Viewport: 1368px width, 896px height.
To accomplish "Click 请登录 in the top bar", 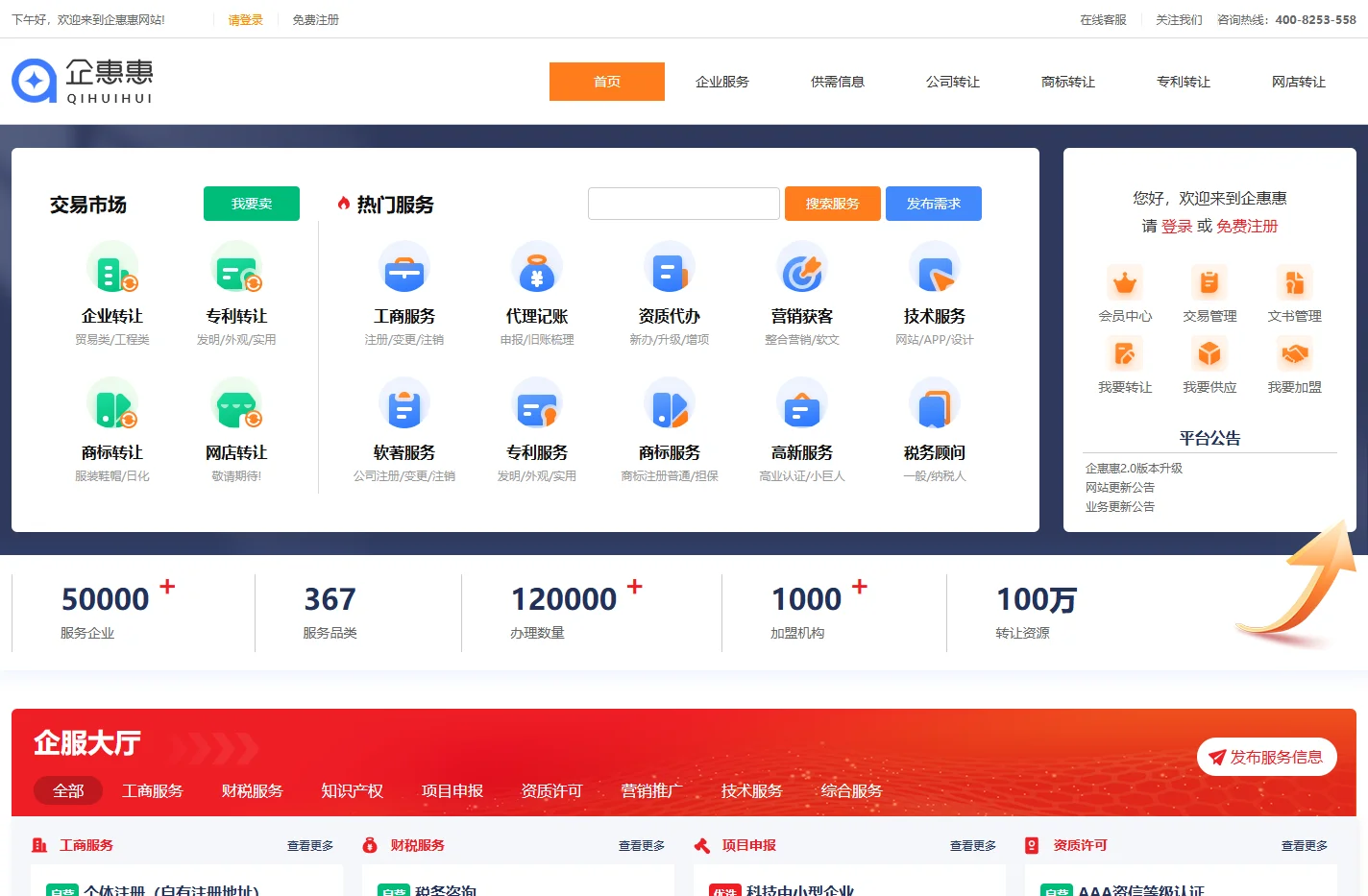I will click(x=246, y=19).
